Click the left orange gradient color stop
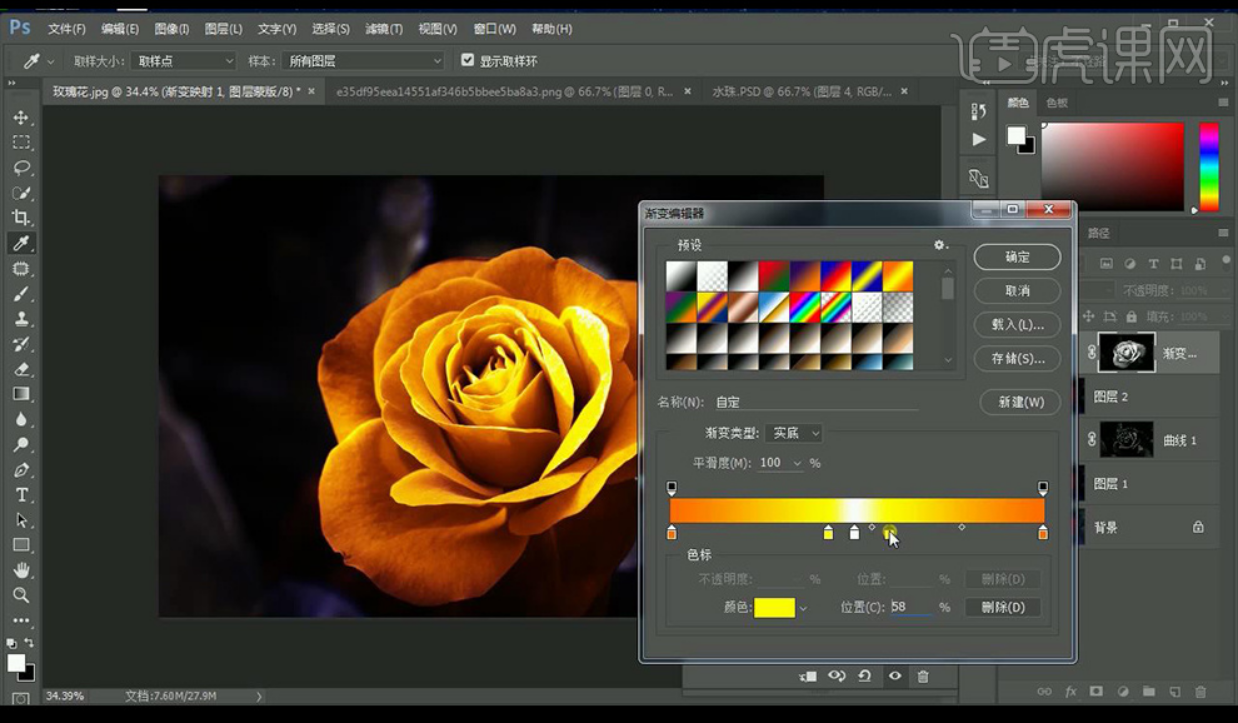 [671, 532]
